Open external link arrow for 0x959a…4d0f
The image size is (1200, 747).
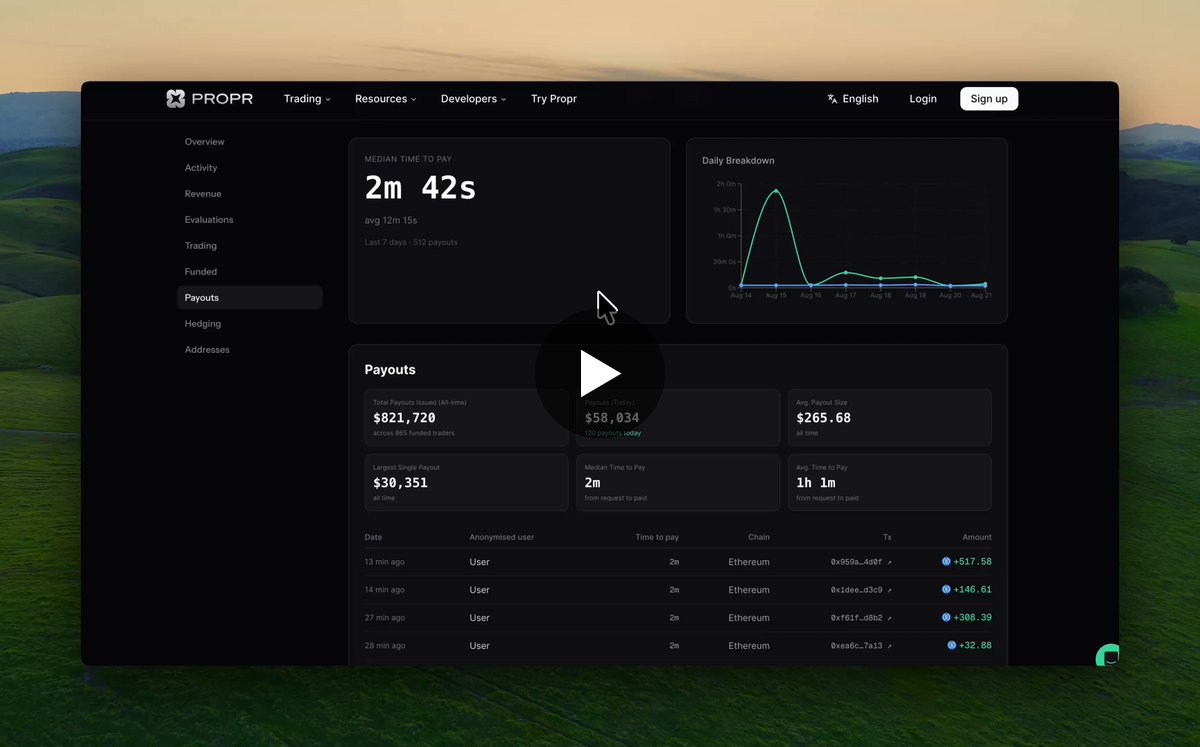[x=889, y=562]
